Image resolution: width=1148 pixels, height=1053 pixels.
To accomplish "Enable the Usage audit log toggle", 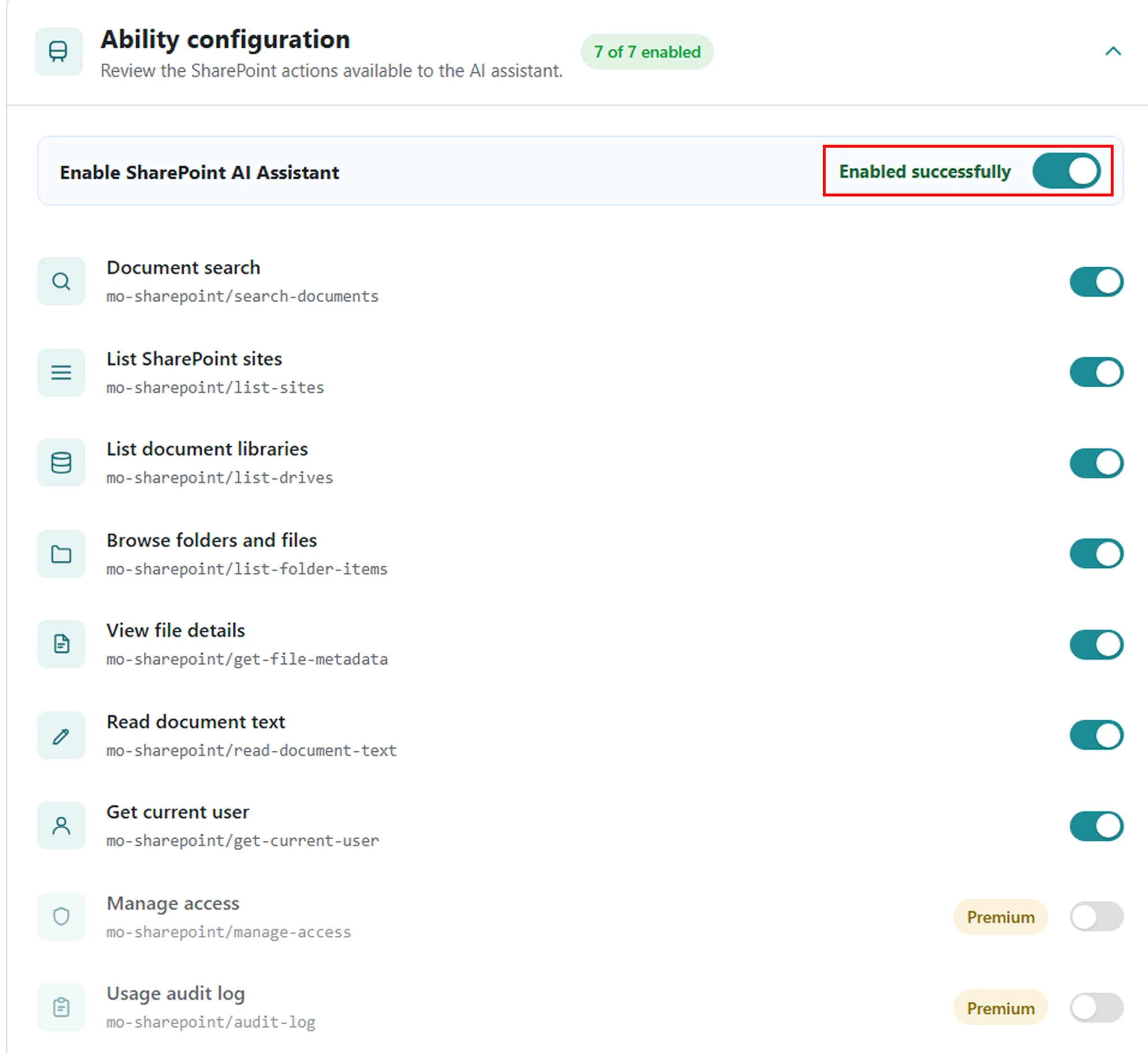I will tap(1097, 1008).
